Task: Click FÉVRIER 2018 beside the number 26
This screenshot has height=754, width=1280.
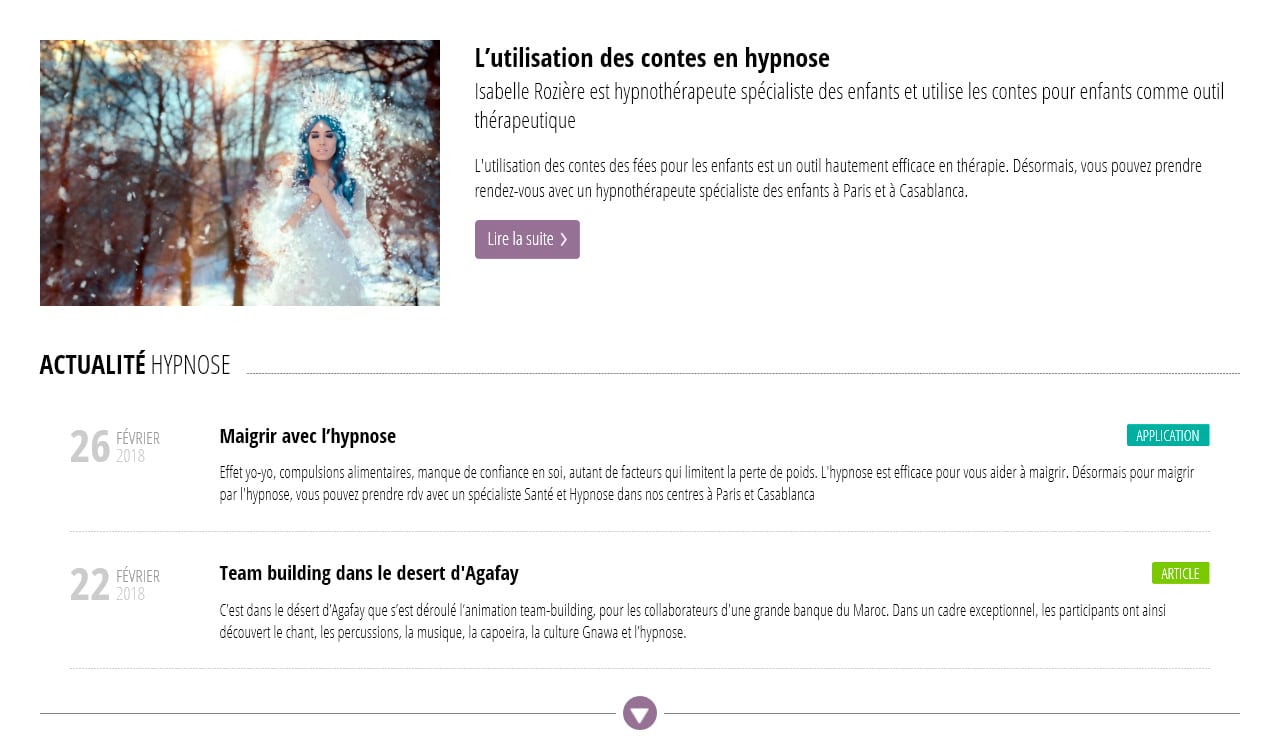Action: click(x=138, y=447)
